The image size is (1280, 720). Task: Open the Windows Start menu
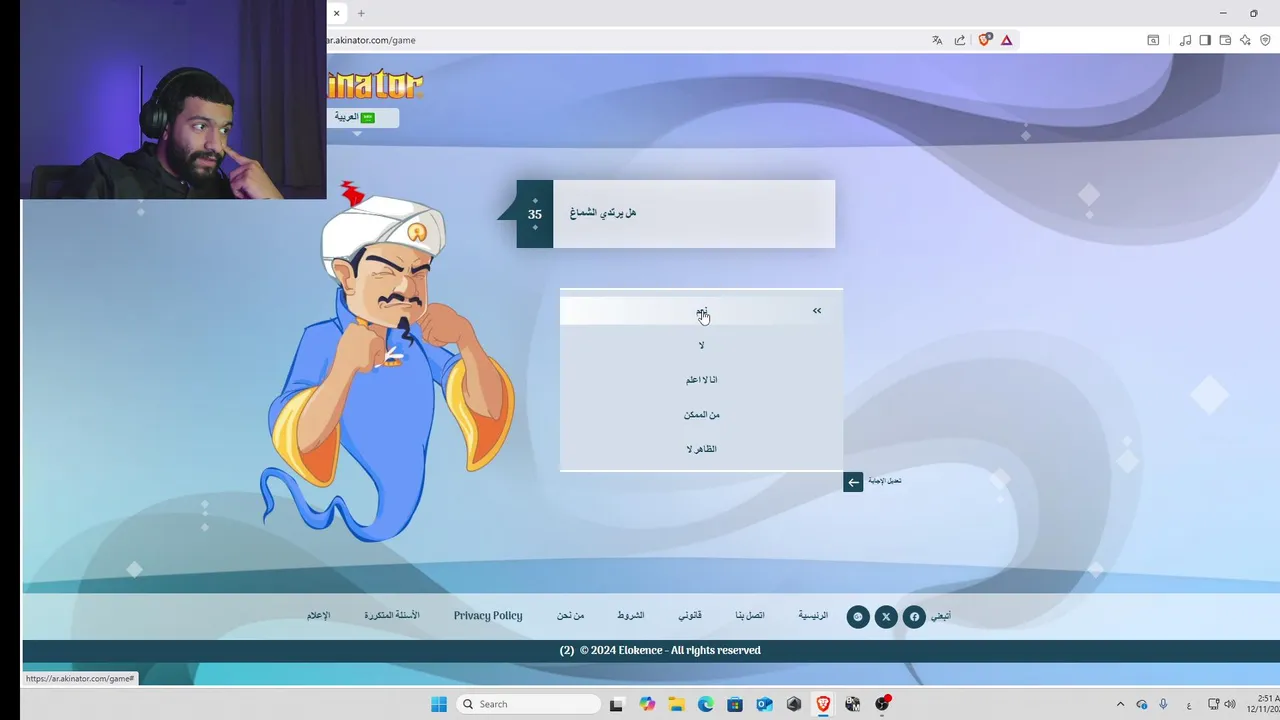coord(439,704)
